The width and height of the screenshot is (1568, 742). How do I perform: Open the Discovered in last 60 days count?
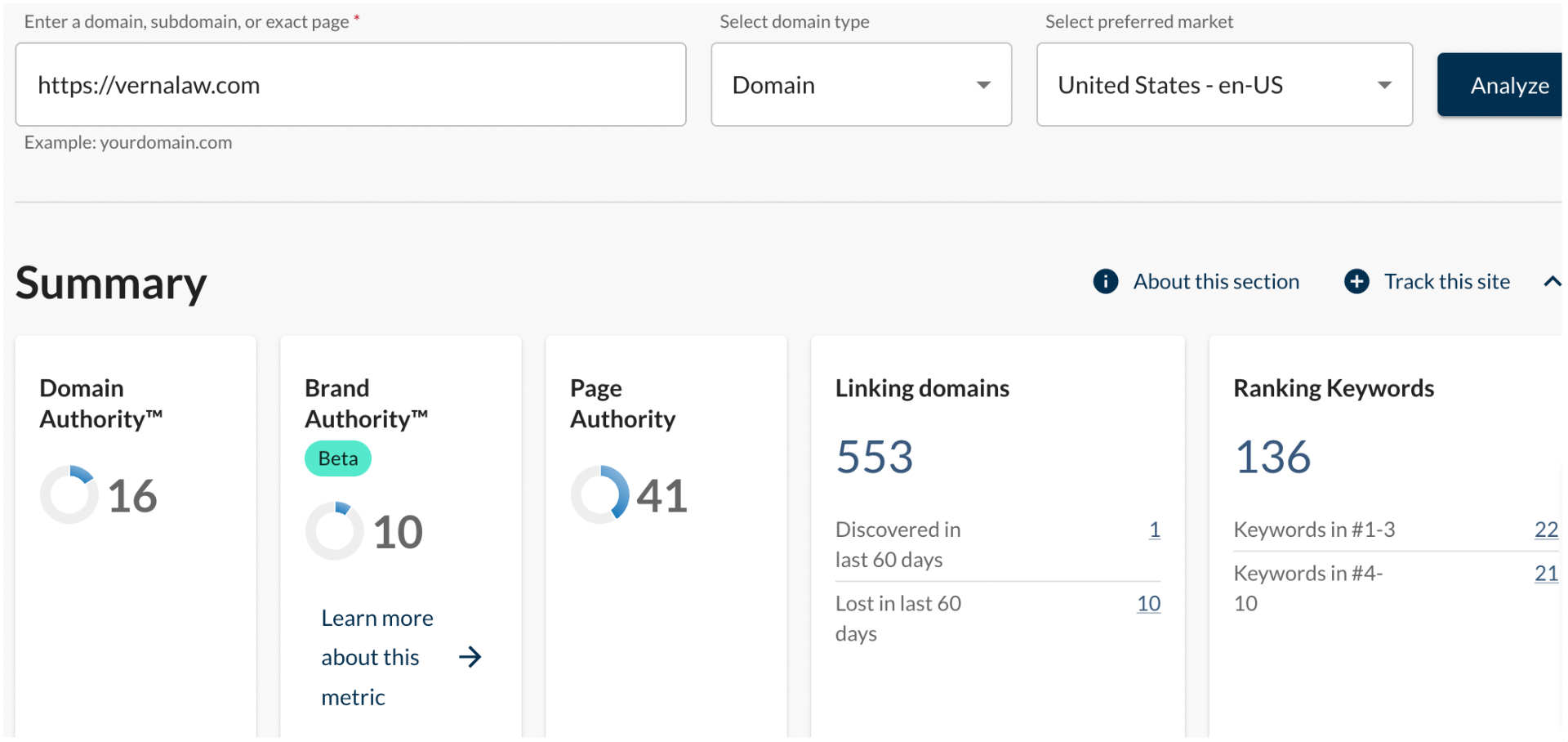(x=1154, y=530)
